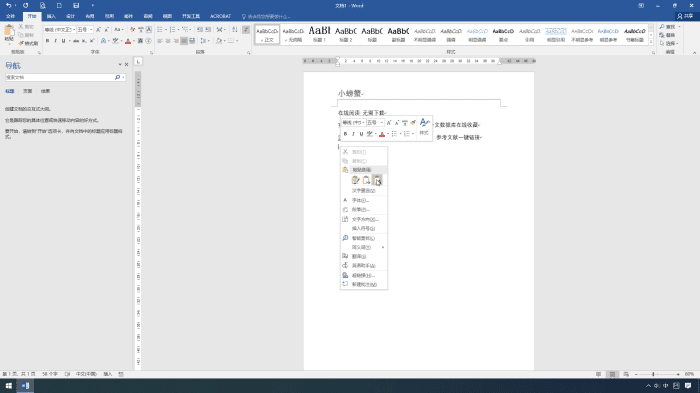
Task: Decrease paragraph indent in ribbon
Action: (x=200, y=29)
